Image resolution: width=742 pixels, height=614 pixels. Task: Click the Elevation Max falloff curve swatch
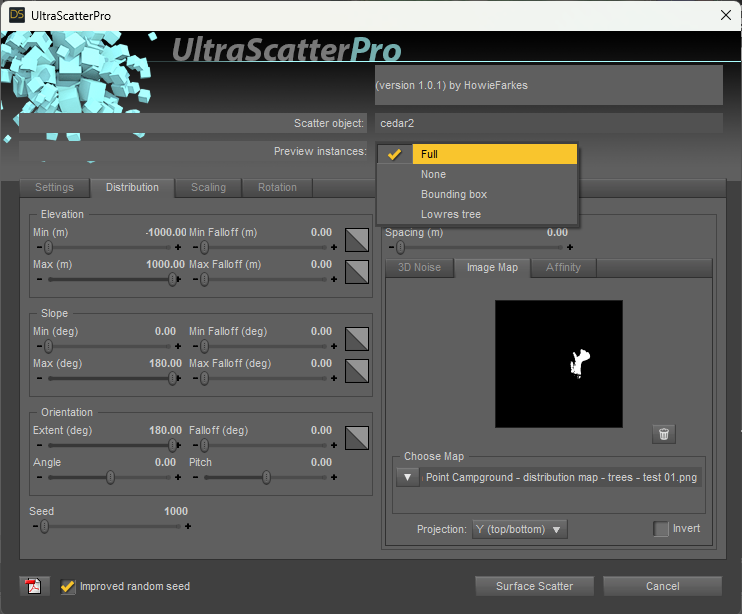point(357,272)
